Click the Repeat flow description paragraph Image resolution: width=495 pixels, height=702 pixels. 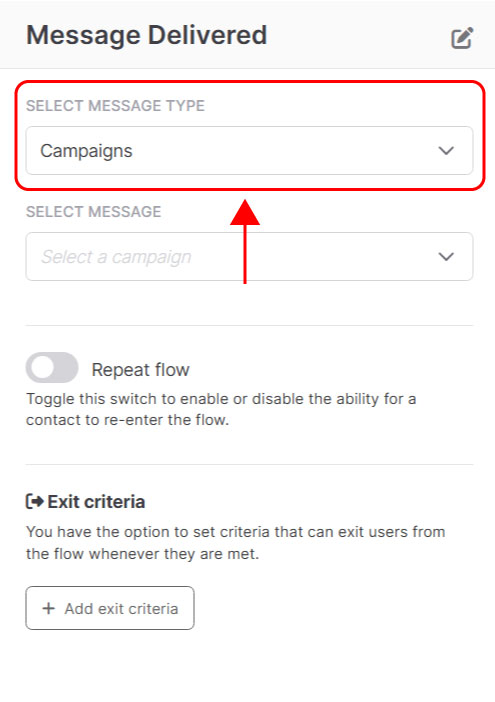point(221,409)
